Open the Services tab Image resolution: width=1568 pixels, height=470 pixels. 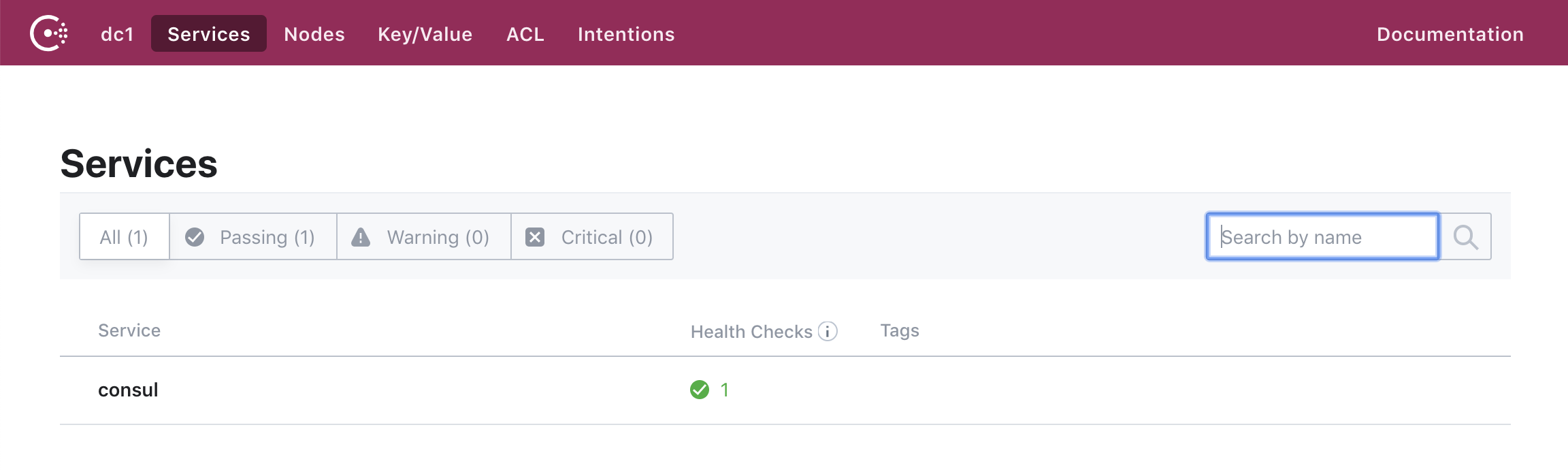click(208, 34)
